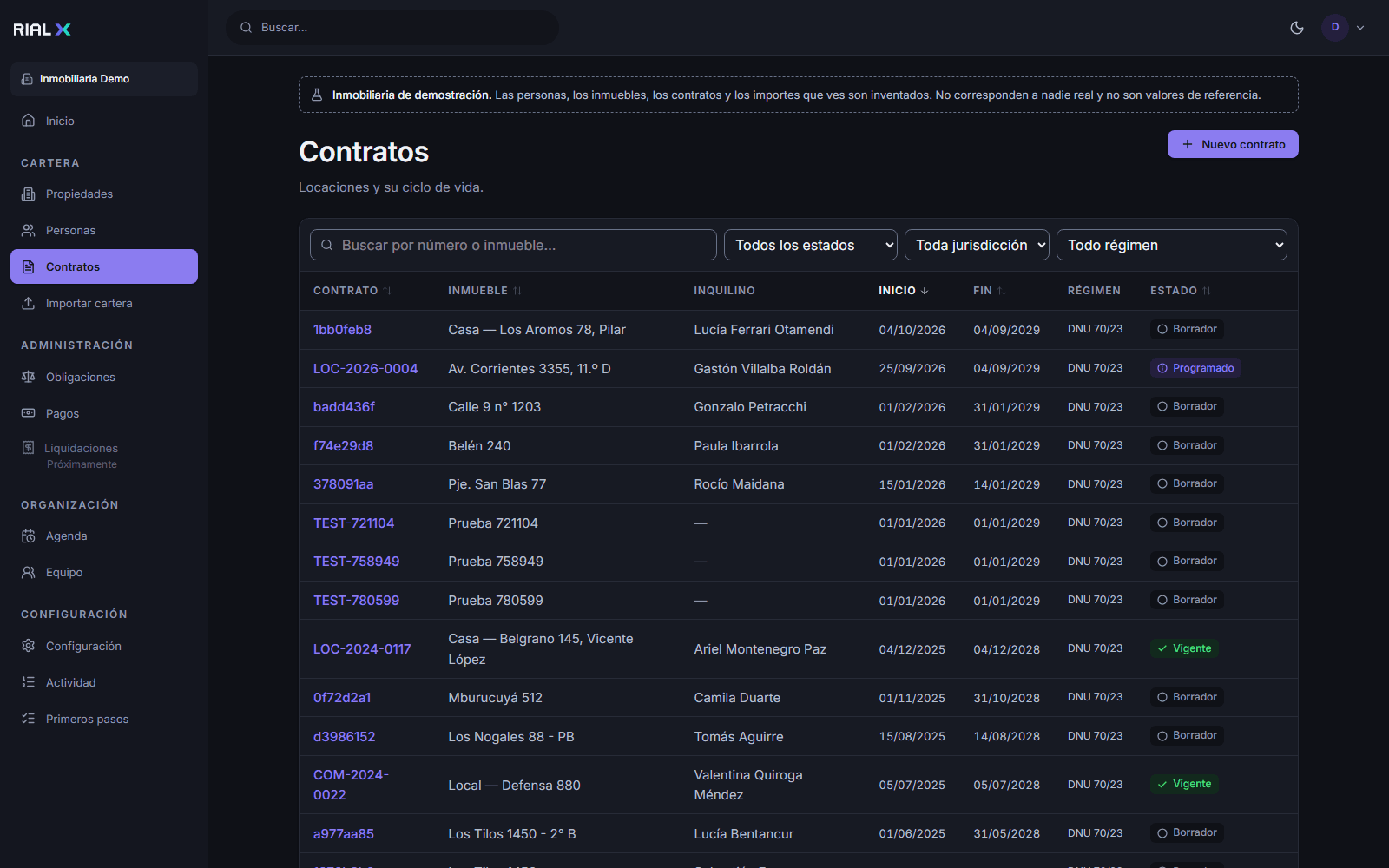Open contract 1bb0feb8
Image resolution: width=1389 pixels, height=868 pixels.
click(x=342, y=330)
